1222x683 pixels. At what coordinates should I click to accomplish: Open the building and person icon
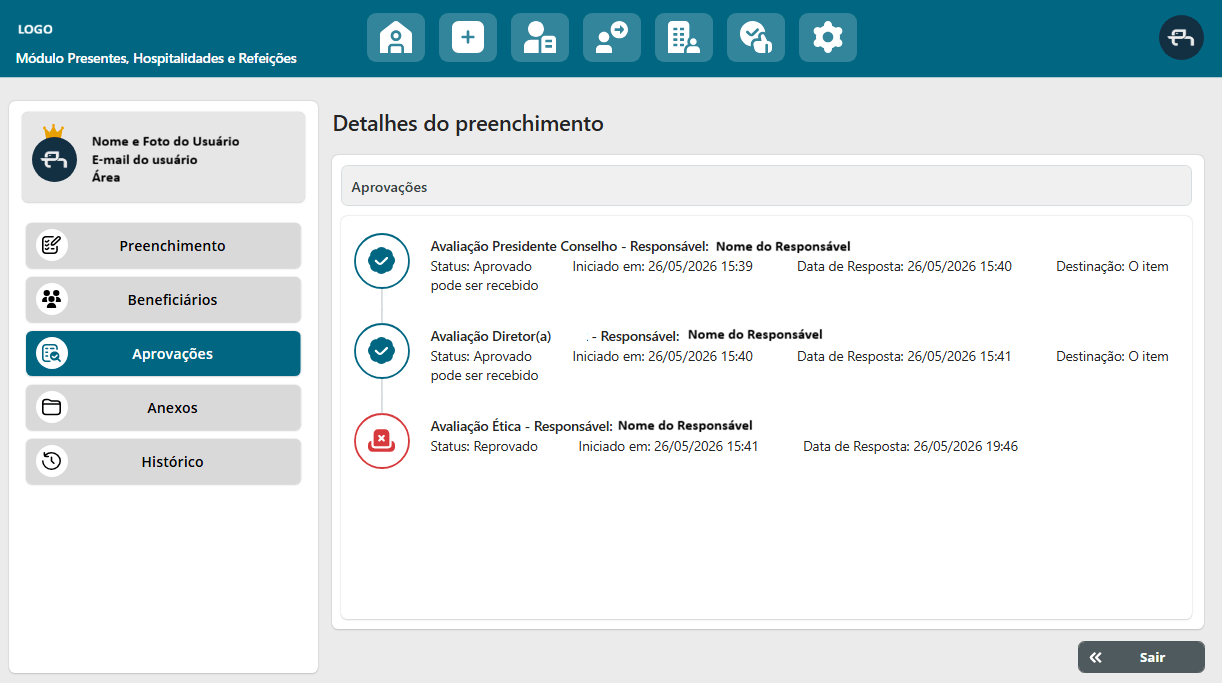pos(684,38)
